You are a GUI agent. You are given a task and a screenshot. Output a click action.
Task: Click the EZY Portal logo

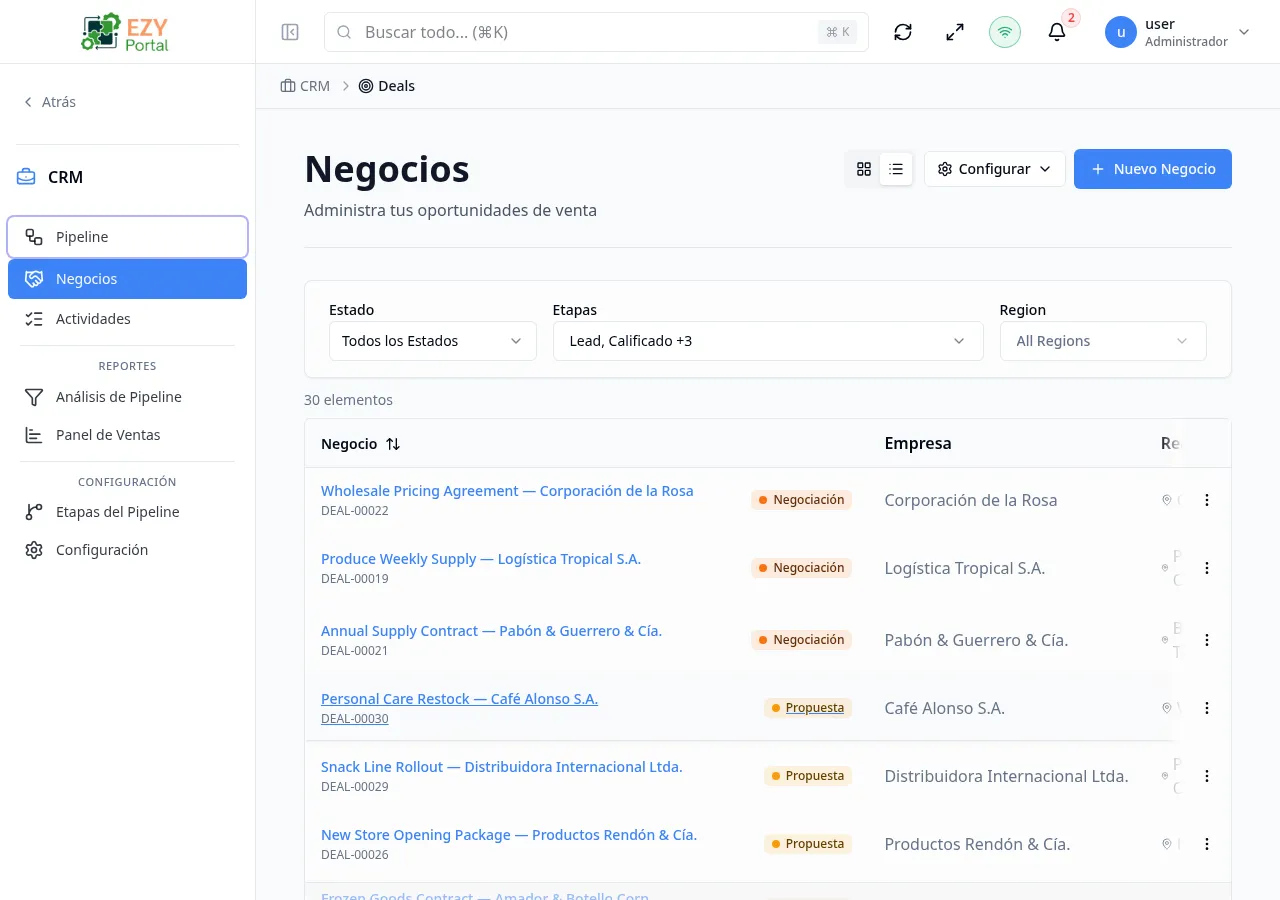click(x=126, y=32)
